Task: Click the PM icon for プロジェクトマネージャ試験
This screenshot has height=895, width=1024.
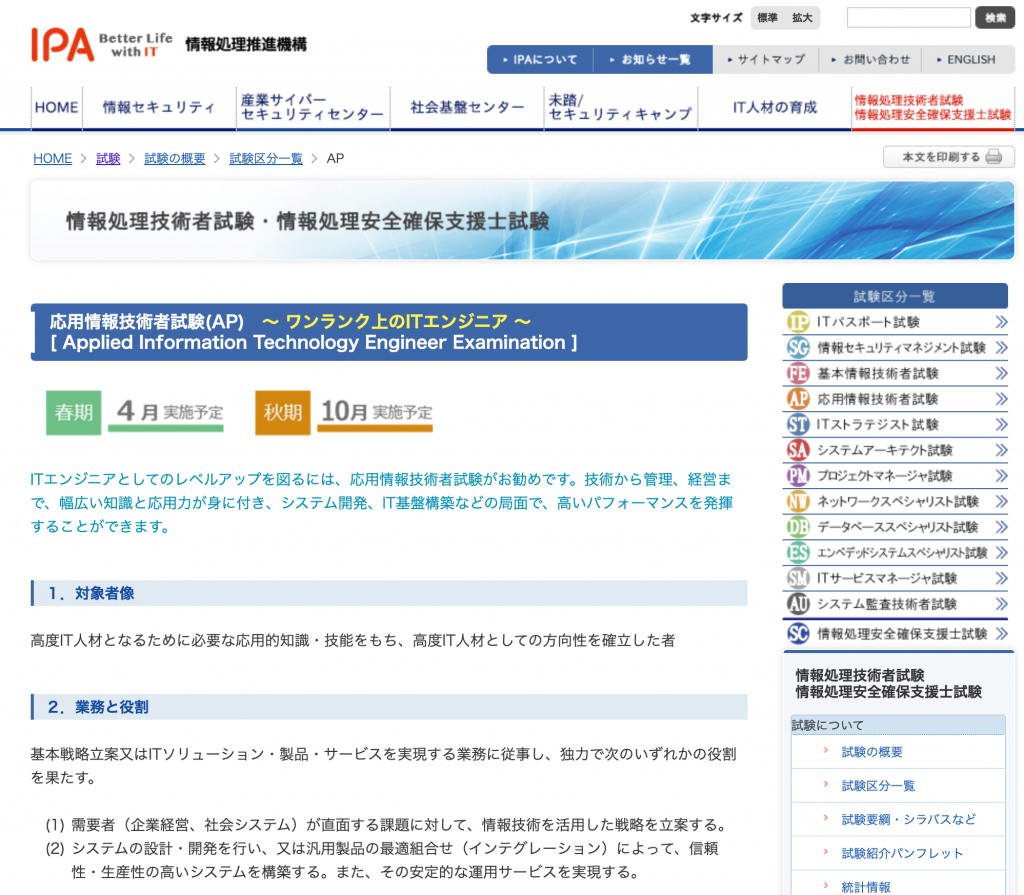Action: (797, 476)
